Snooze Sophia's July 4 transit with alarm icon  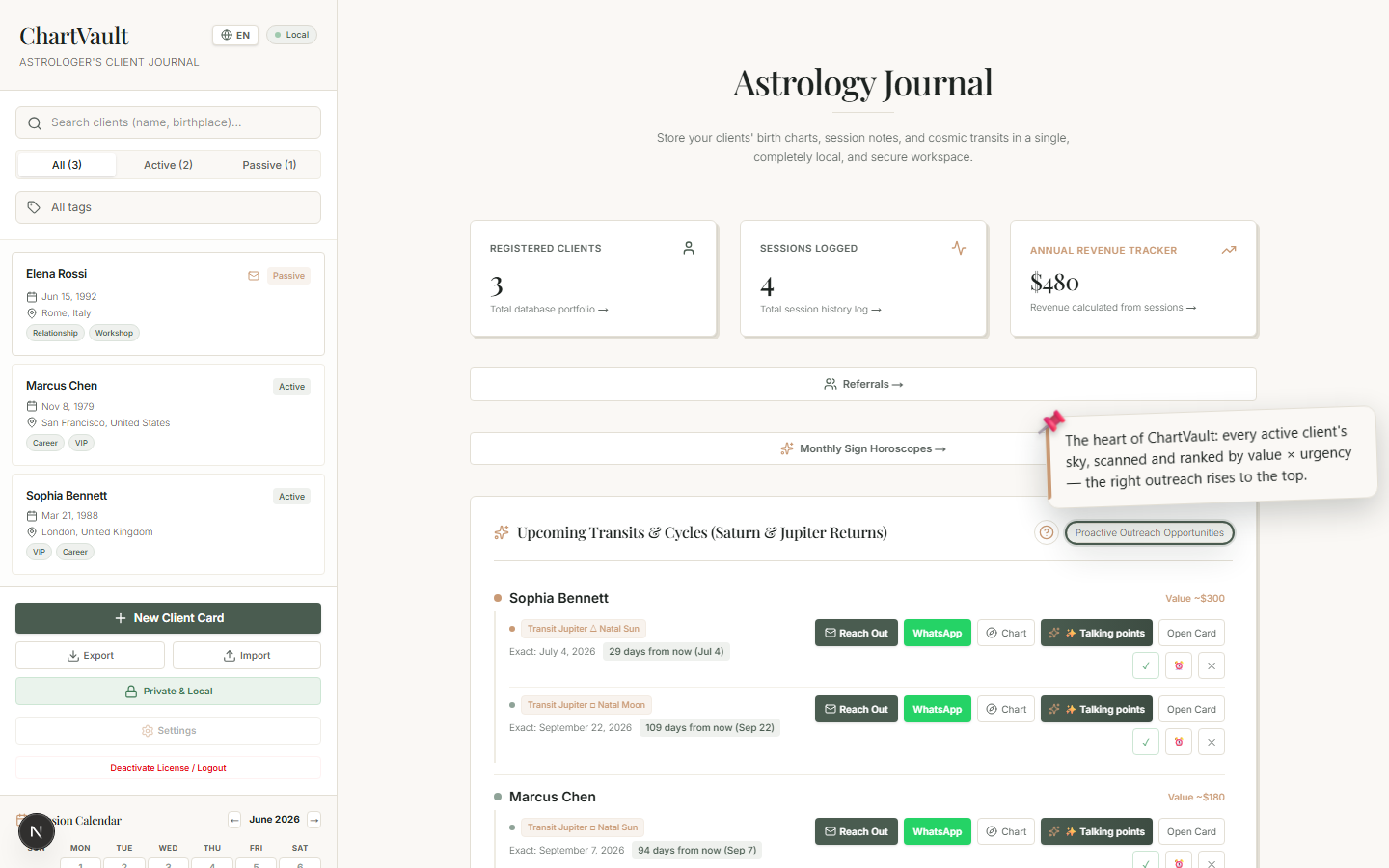(x=1179, y=665)
